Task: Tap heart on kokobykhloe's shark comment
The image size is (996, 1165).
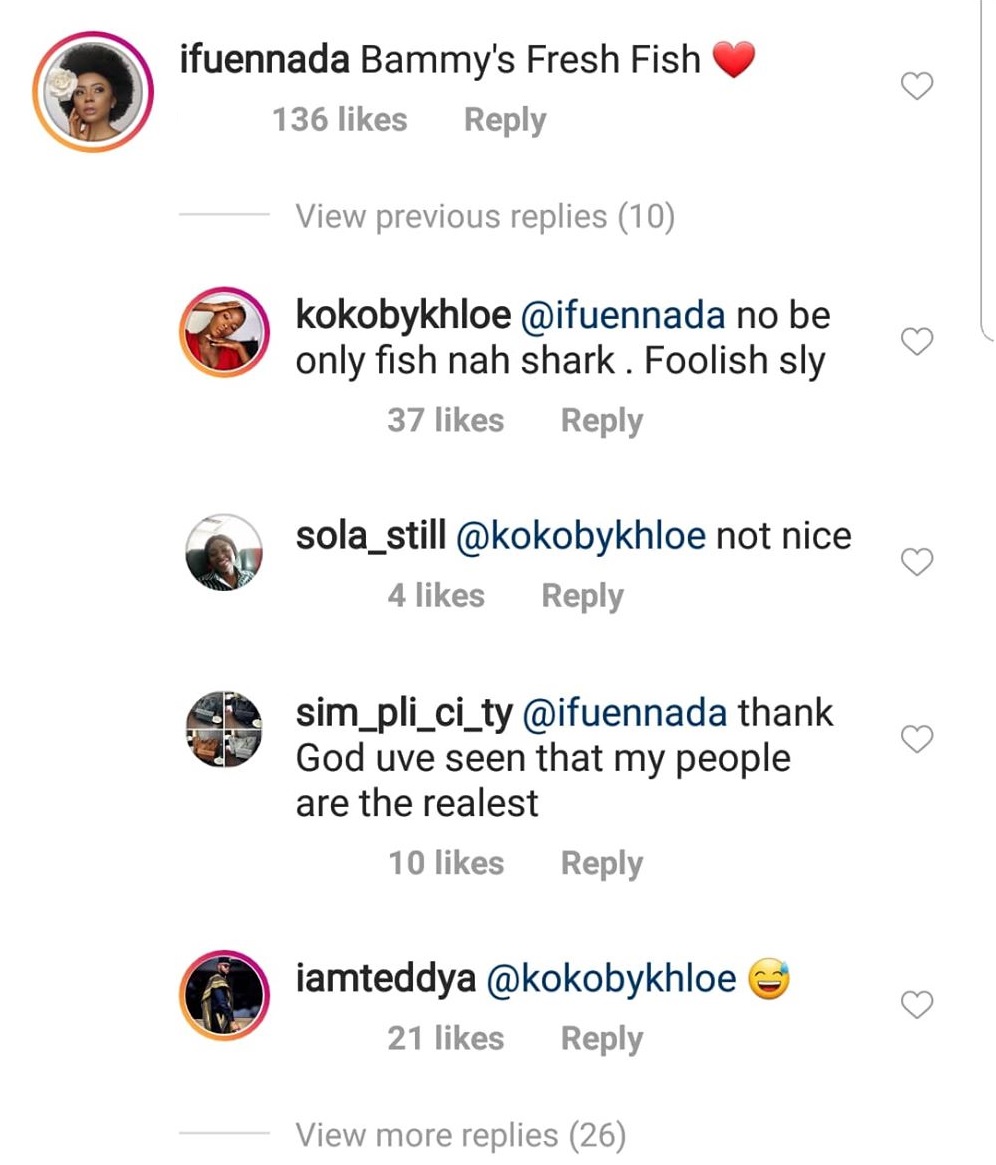Action: 917,342
